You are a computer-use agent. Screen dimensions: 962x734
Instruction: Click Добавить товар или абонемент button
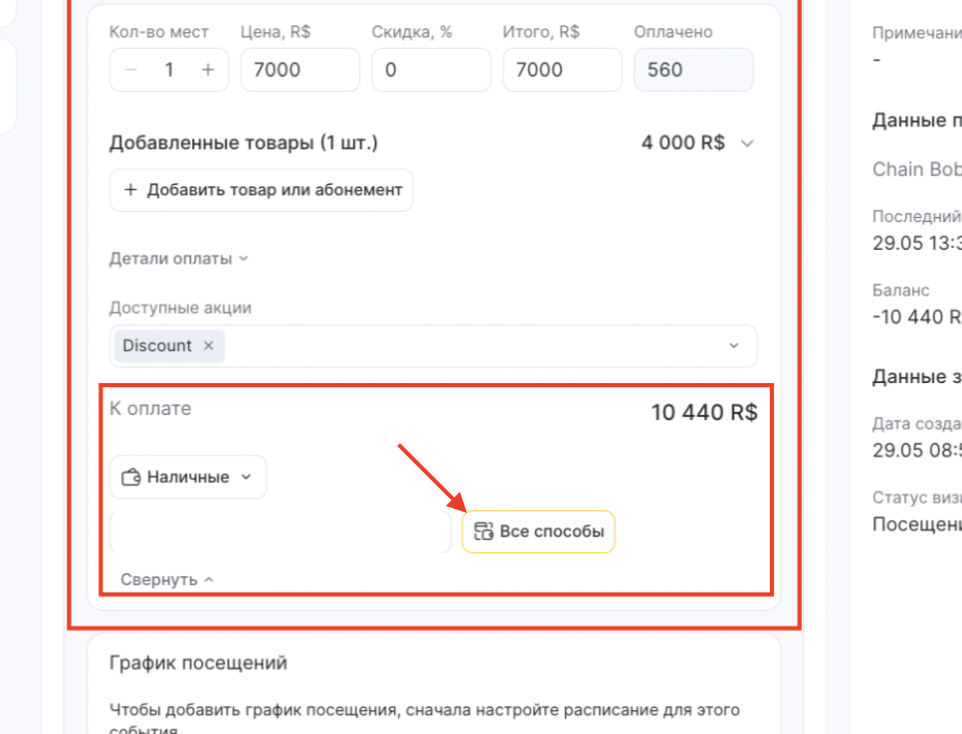(x=261, y=190)
